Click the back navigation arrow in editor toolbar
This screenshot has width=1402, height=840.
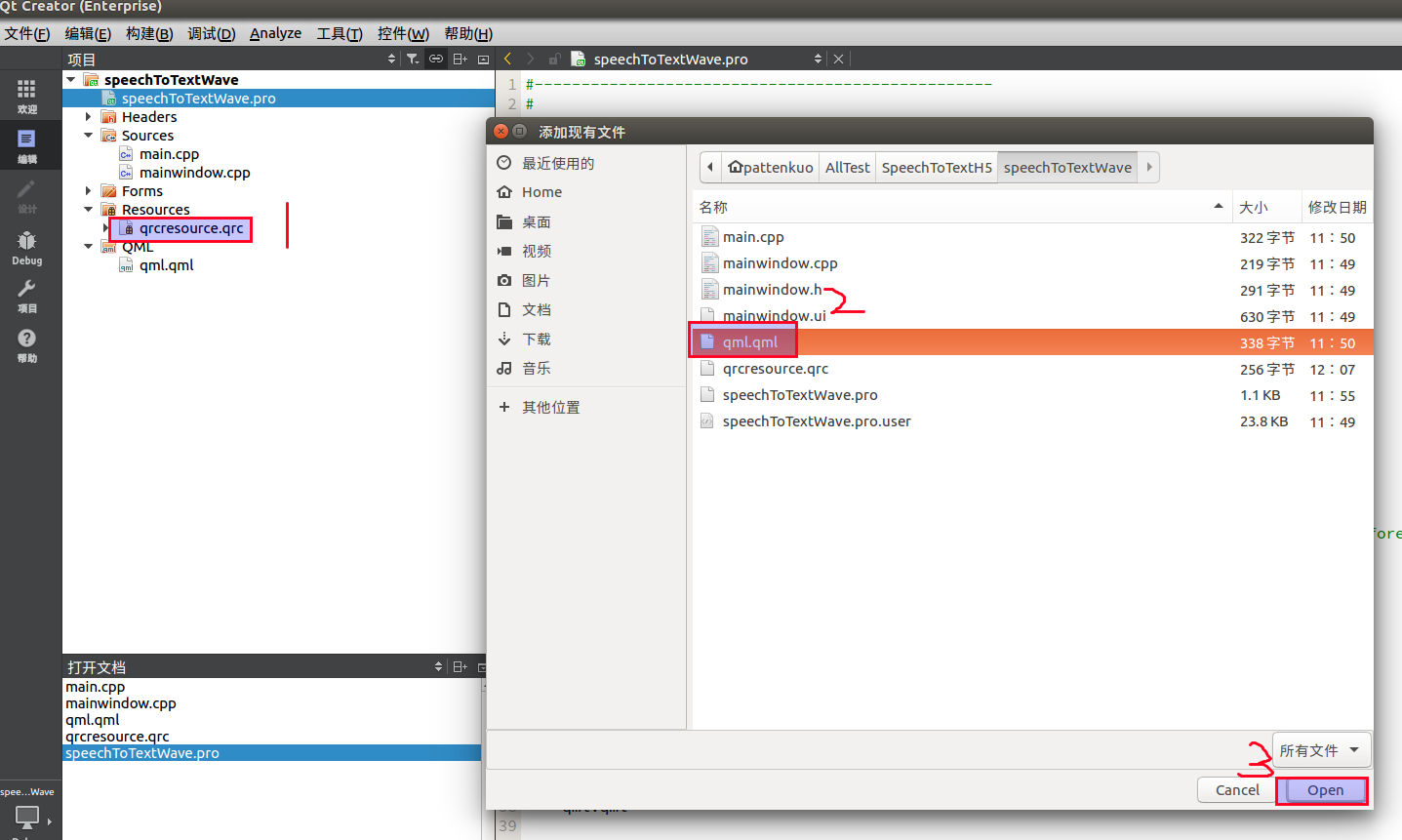pyautogui.click(x=506, y=59)
